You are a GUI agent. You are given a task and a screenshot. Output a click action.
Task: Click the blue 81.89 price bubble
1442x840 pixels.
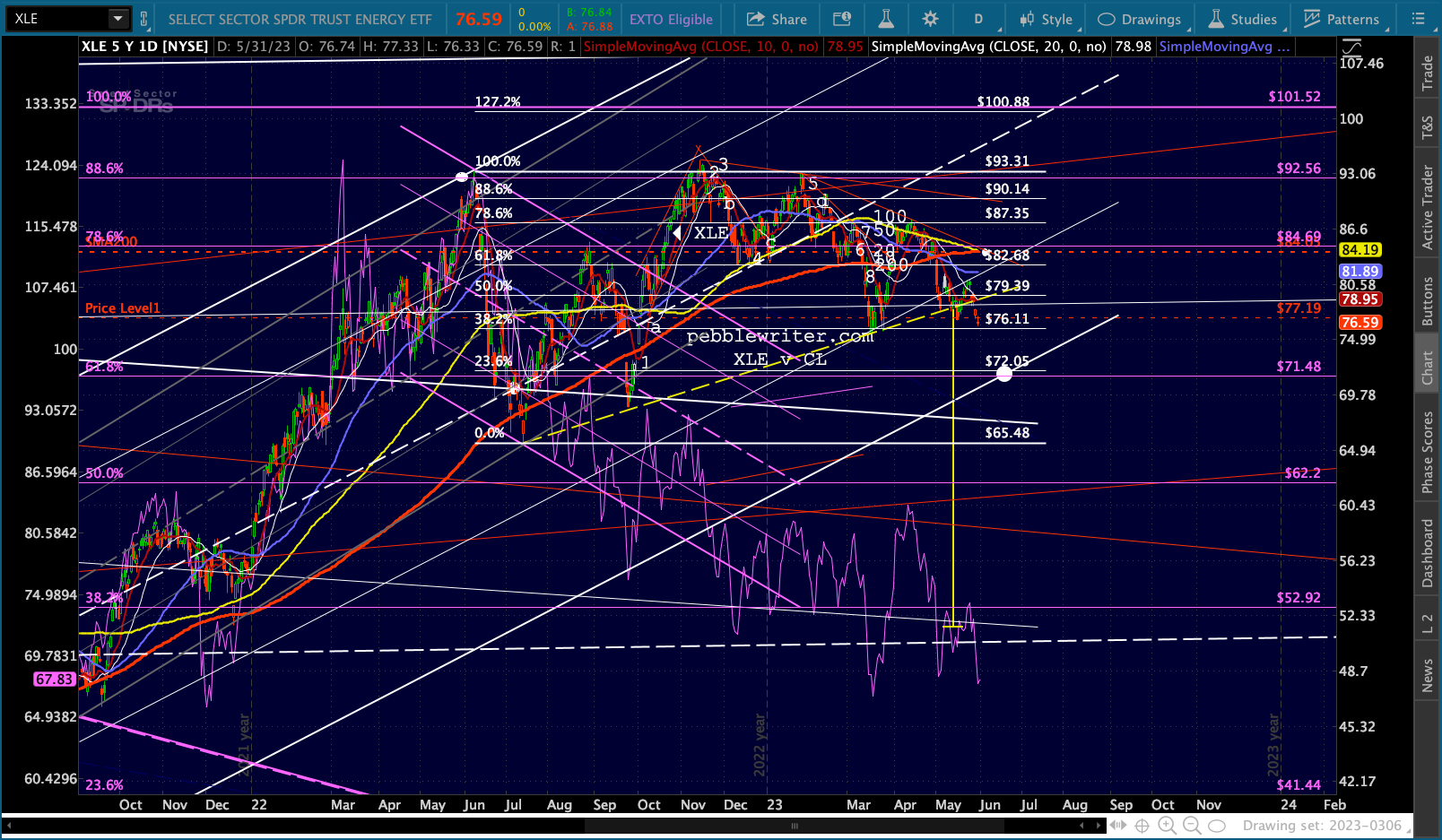1360,272
